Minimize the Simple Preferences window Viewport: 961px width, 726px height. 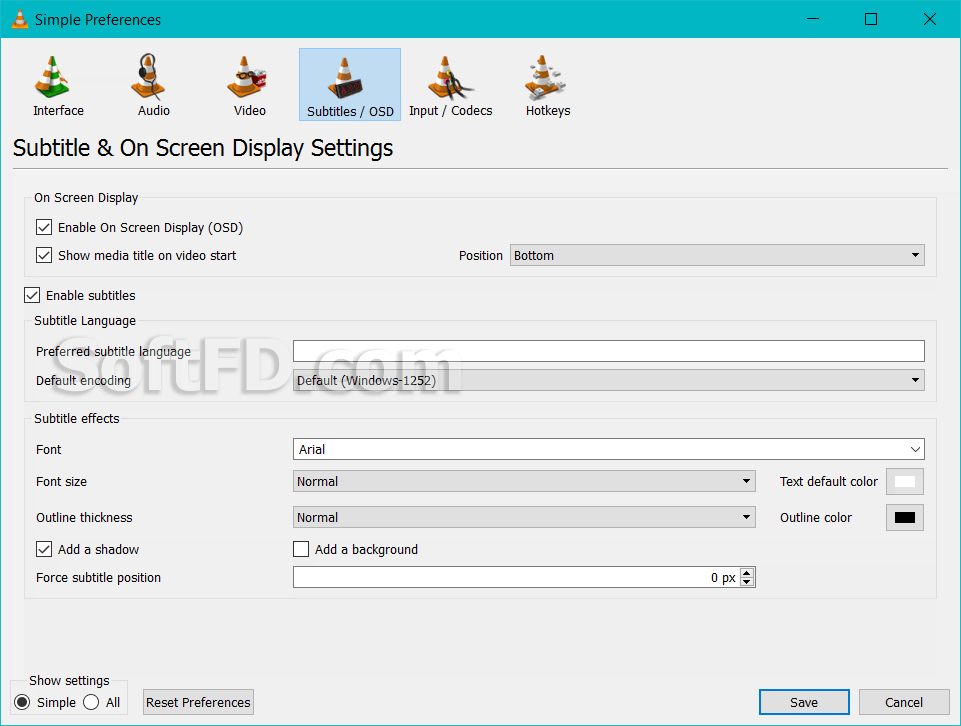[813, 19]
